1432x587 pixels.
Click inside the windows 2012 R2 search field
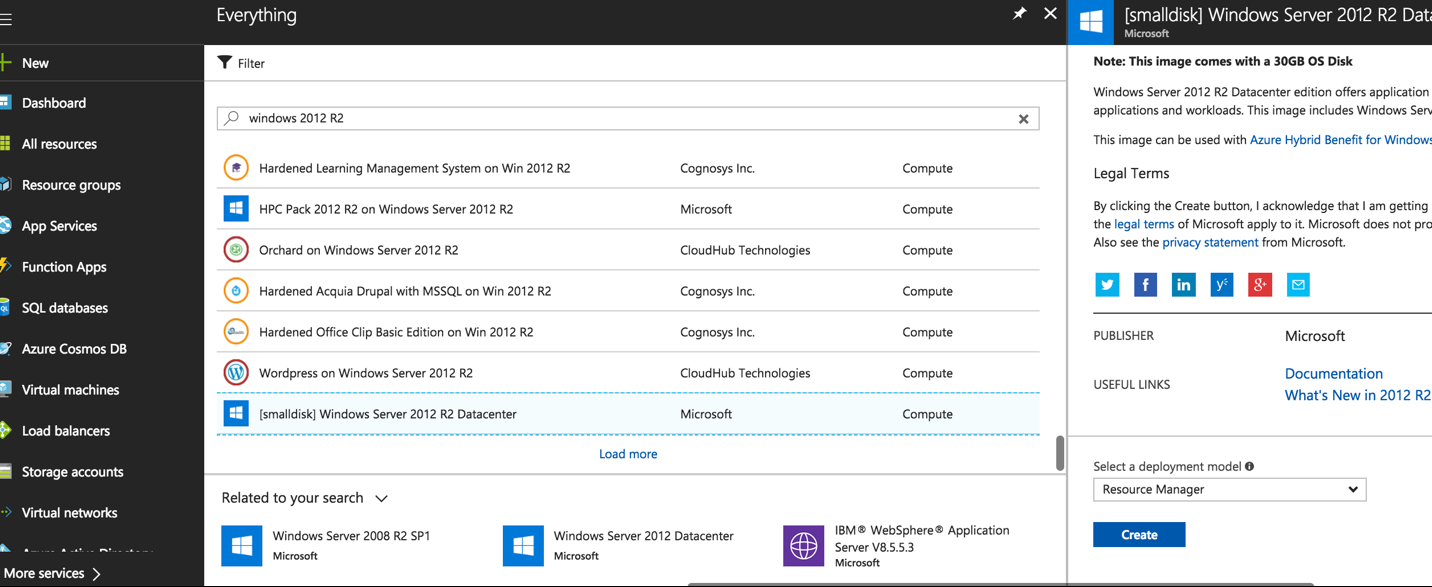(600, 118)
